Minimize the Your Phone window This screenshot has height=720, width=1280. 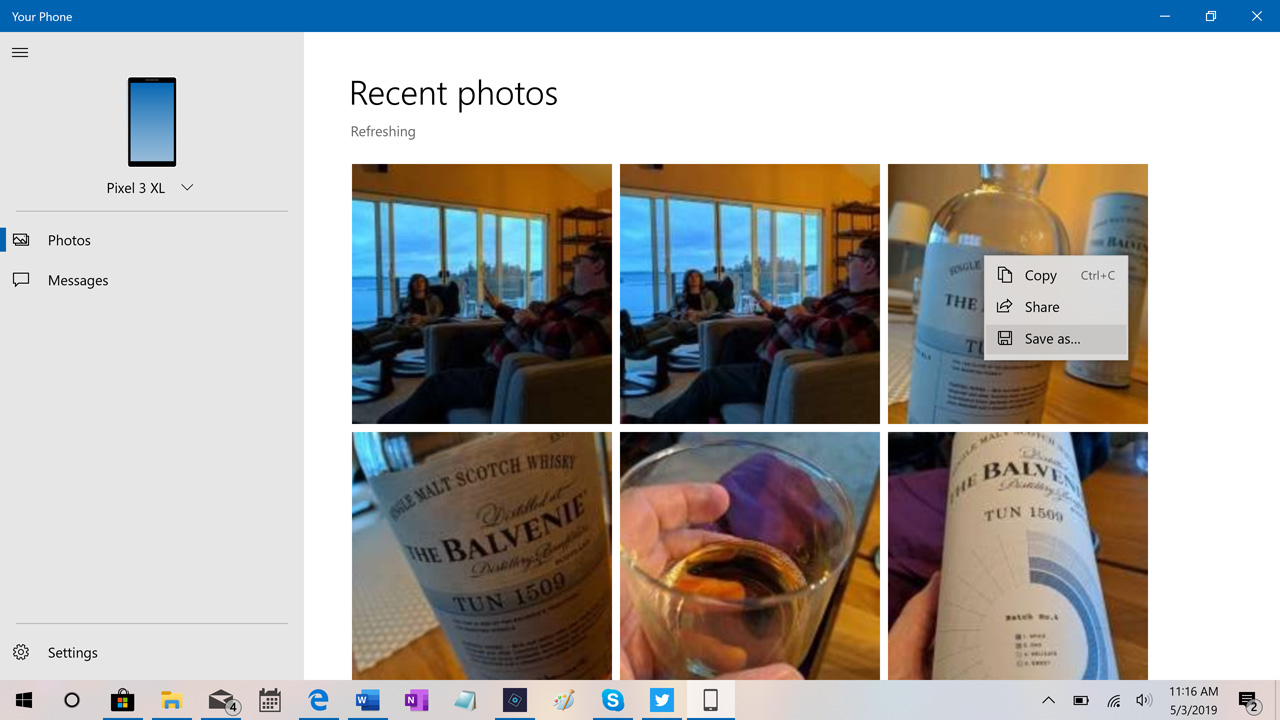(x=1165, y=16)
